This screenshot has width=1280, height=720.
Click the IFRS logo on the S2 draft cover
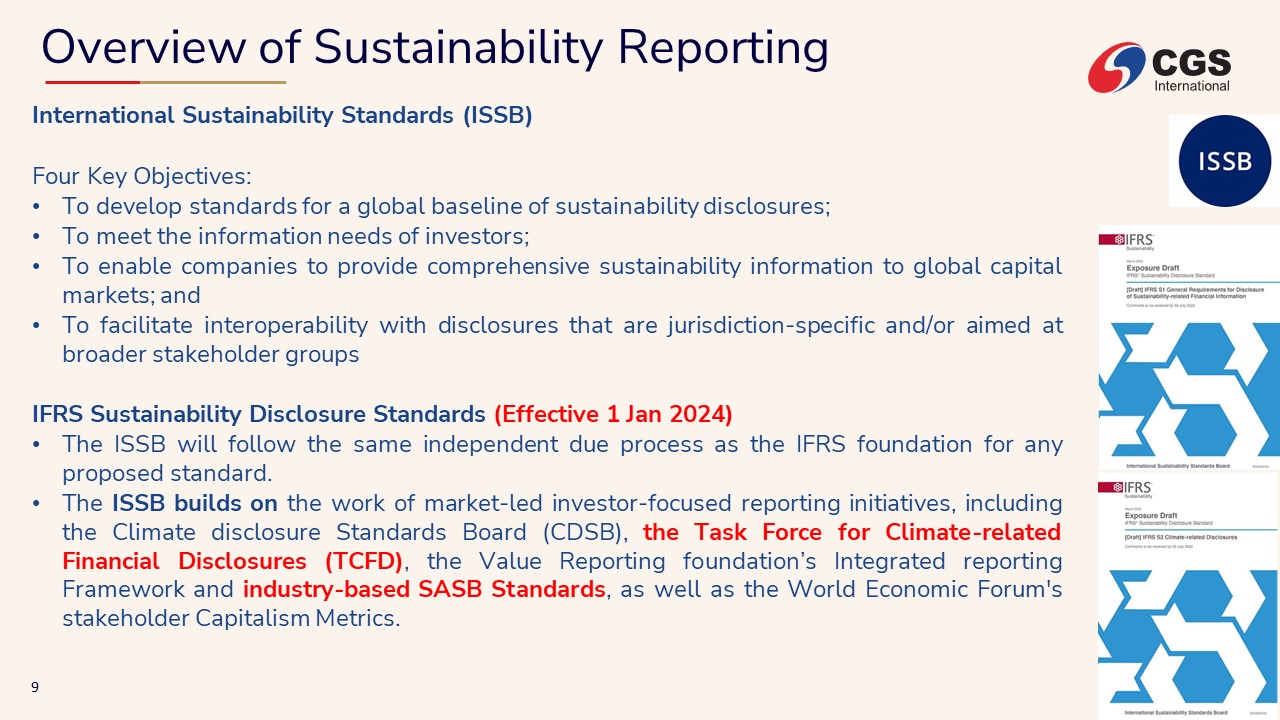(x=1127, y=488)
